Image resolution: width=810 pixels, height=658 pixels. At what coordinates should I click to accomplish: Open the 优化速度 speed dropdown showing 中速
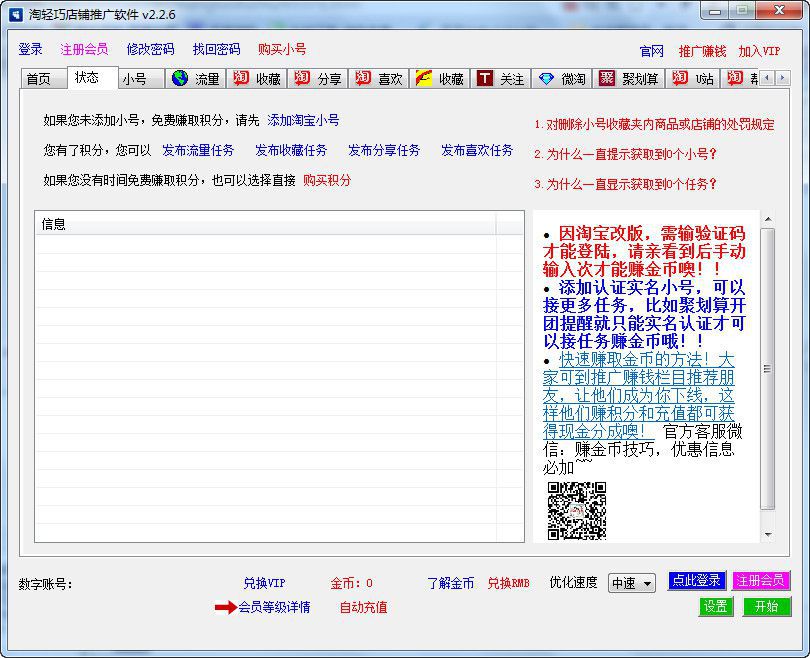coord(631,583)
